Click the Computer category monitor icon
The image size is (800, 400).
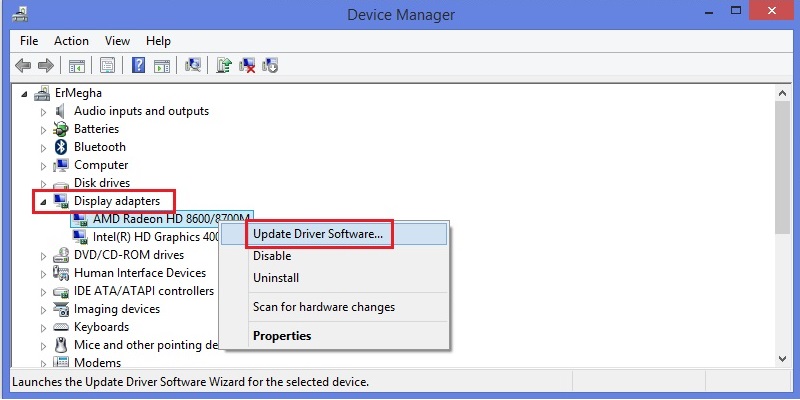tap(61, 165)
